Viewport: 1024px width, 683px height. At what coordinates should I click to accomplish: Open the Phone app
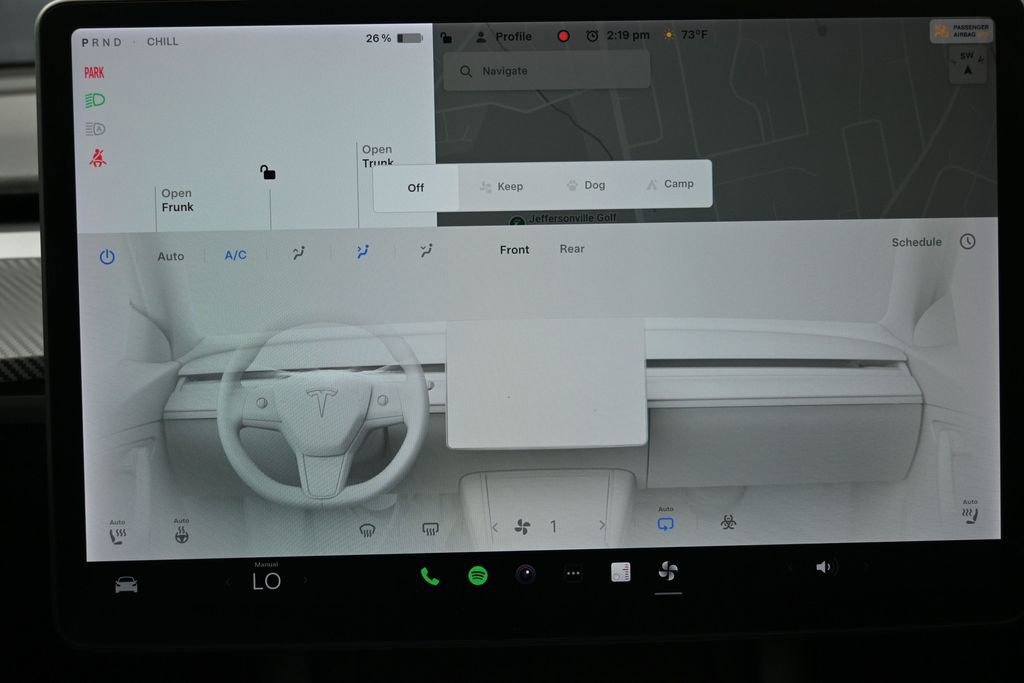430,576
